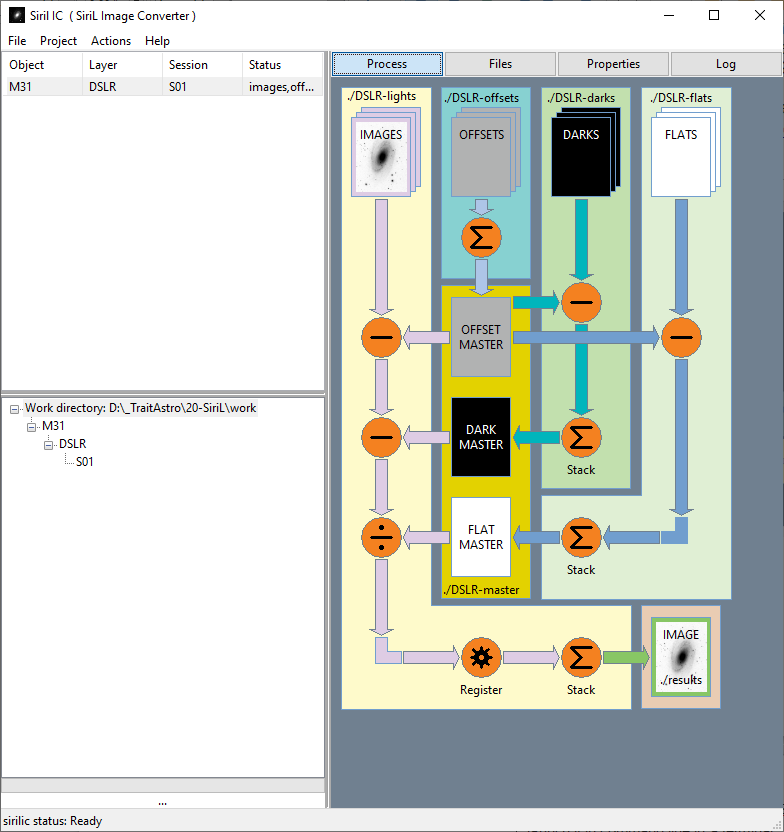
Task: Click the DARKS frame stack icon
Action: (586, 152)
